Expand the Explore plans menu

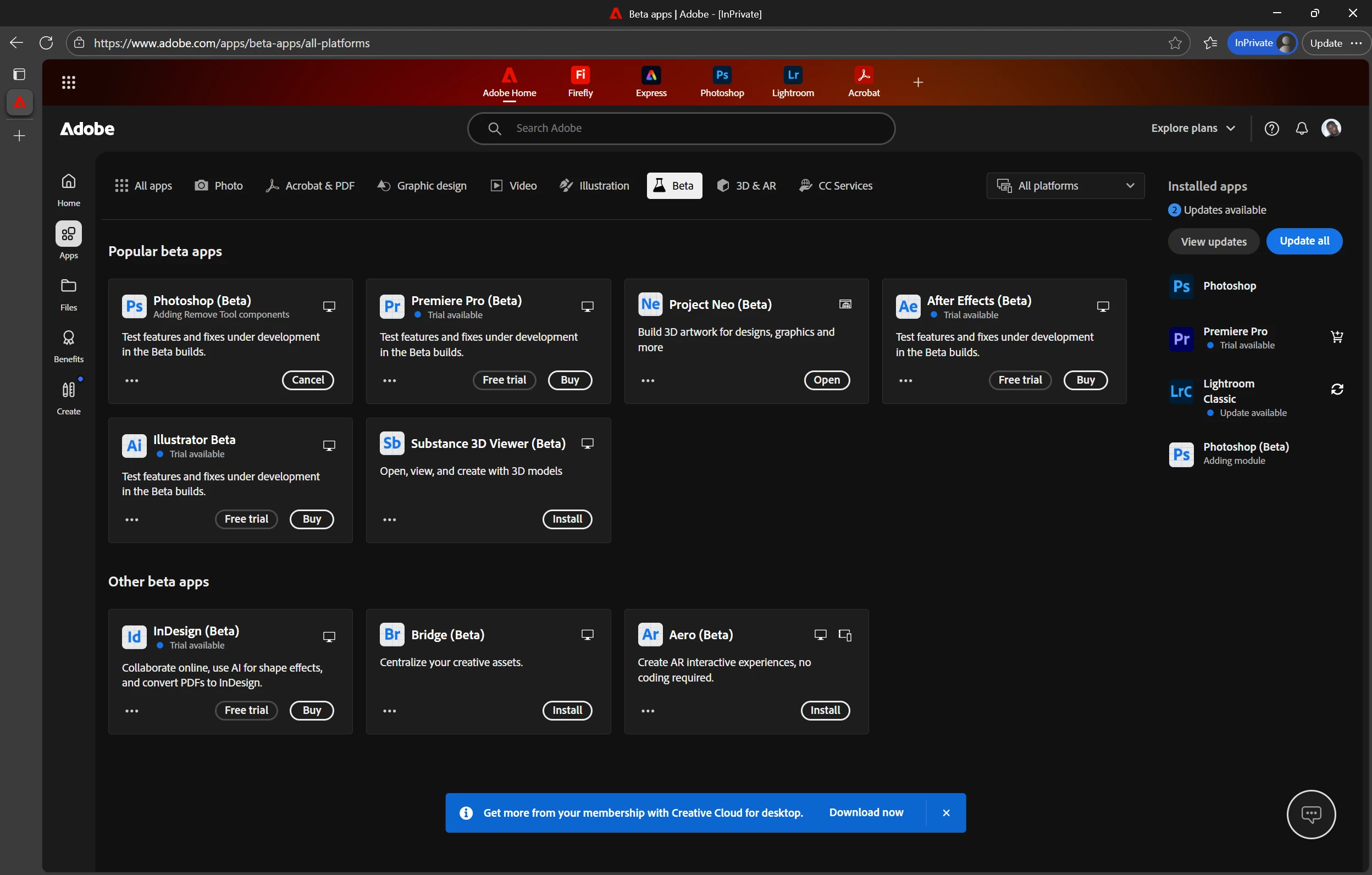(1192, 129)
